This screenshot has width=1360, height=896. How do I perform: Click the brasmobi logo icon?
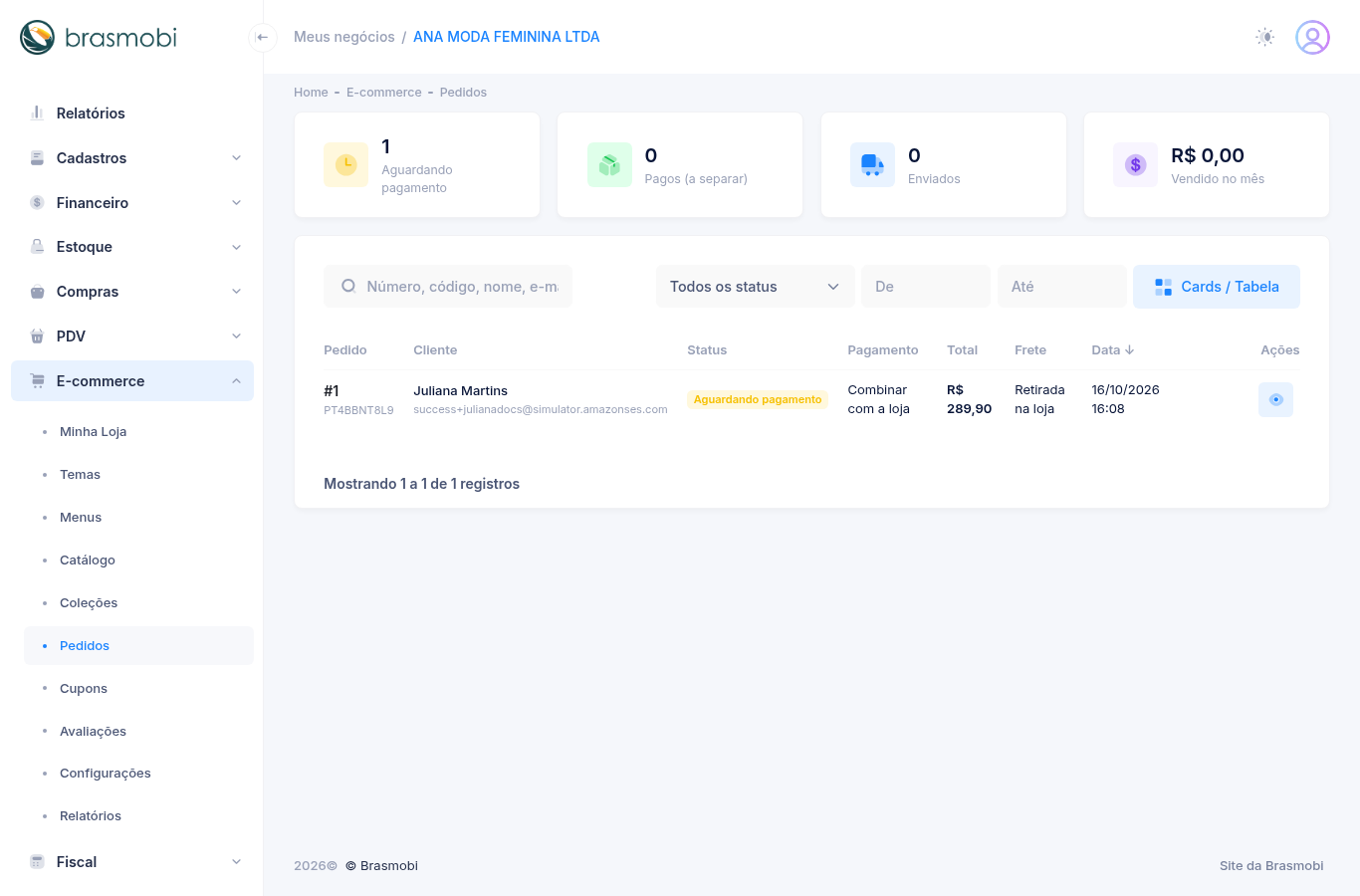(37, 37)
